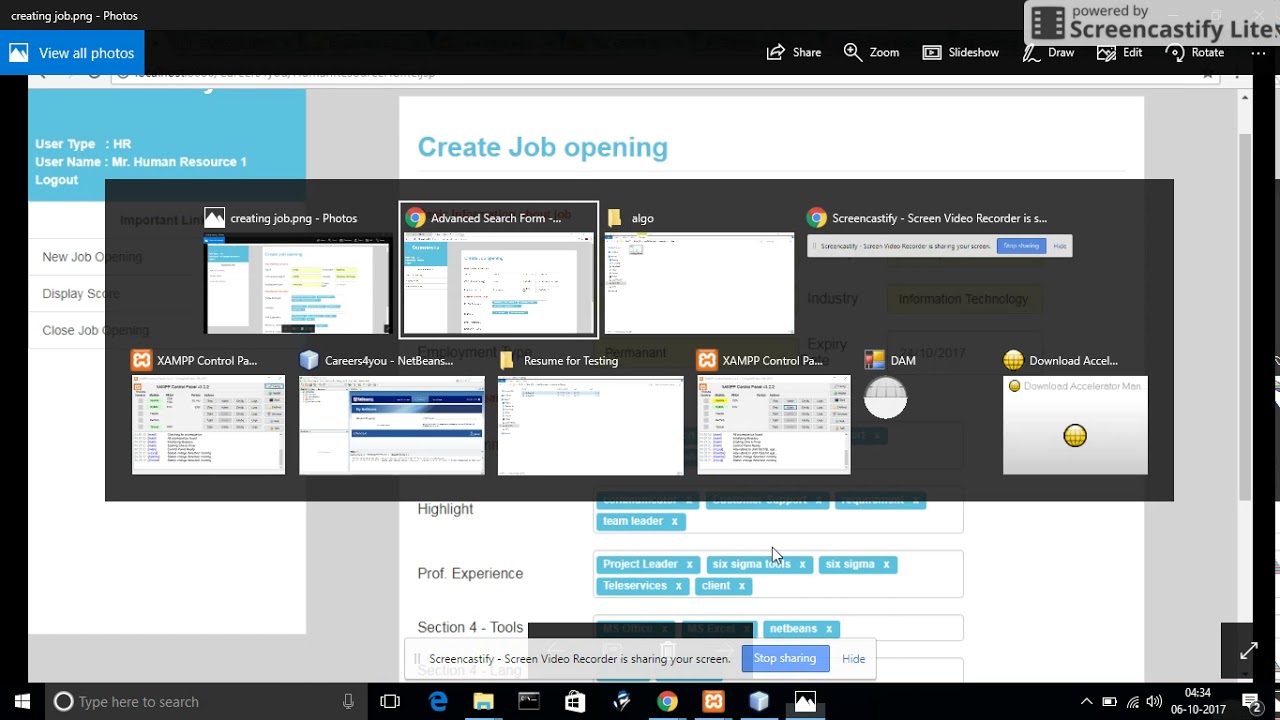Open the Wi-Fi network icon in tray
This screenshot has height=720, width=1280.
1133,701
